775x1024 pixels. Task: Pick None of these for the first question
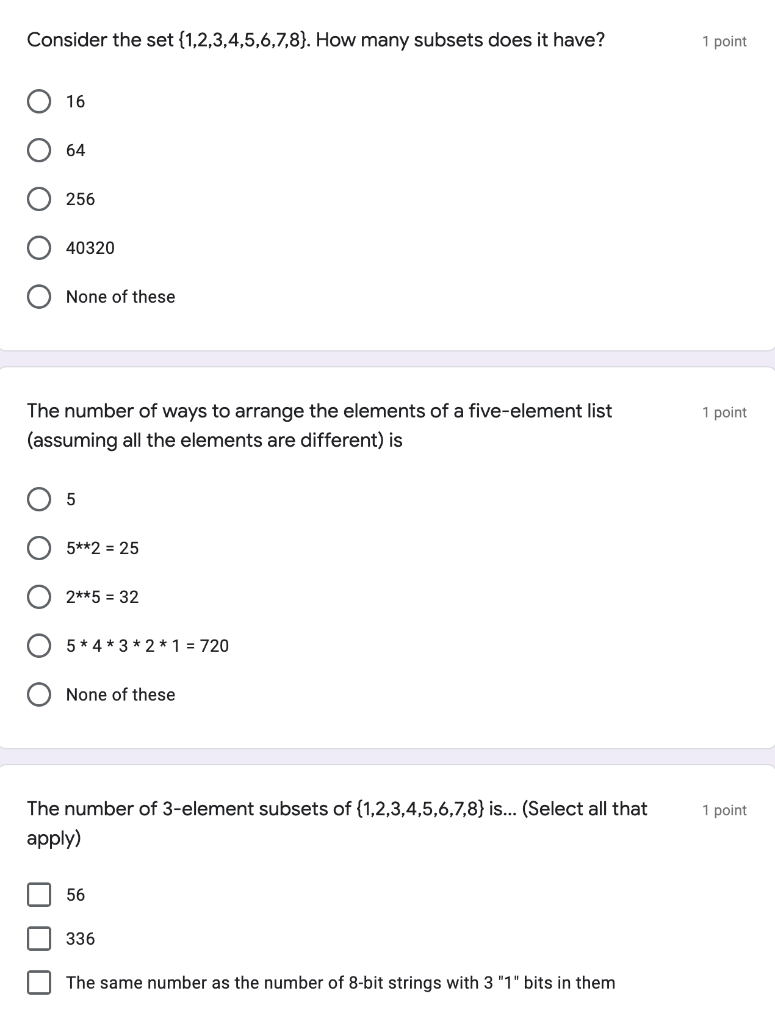coord(39,296)
